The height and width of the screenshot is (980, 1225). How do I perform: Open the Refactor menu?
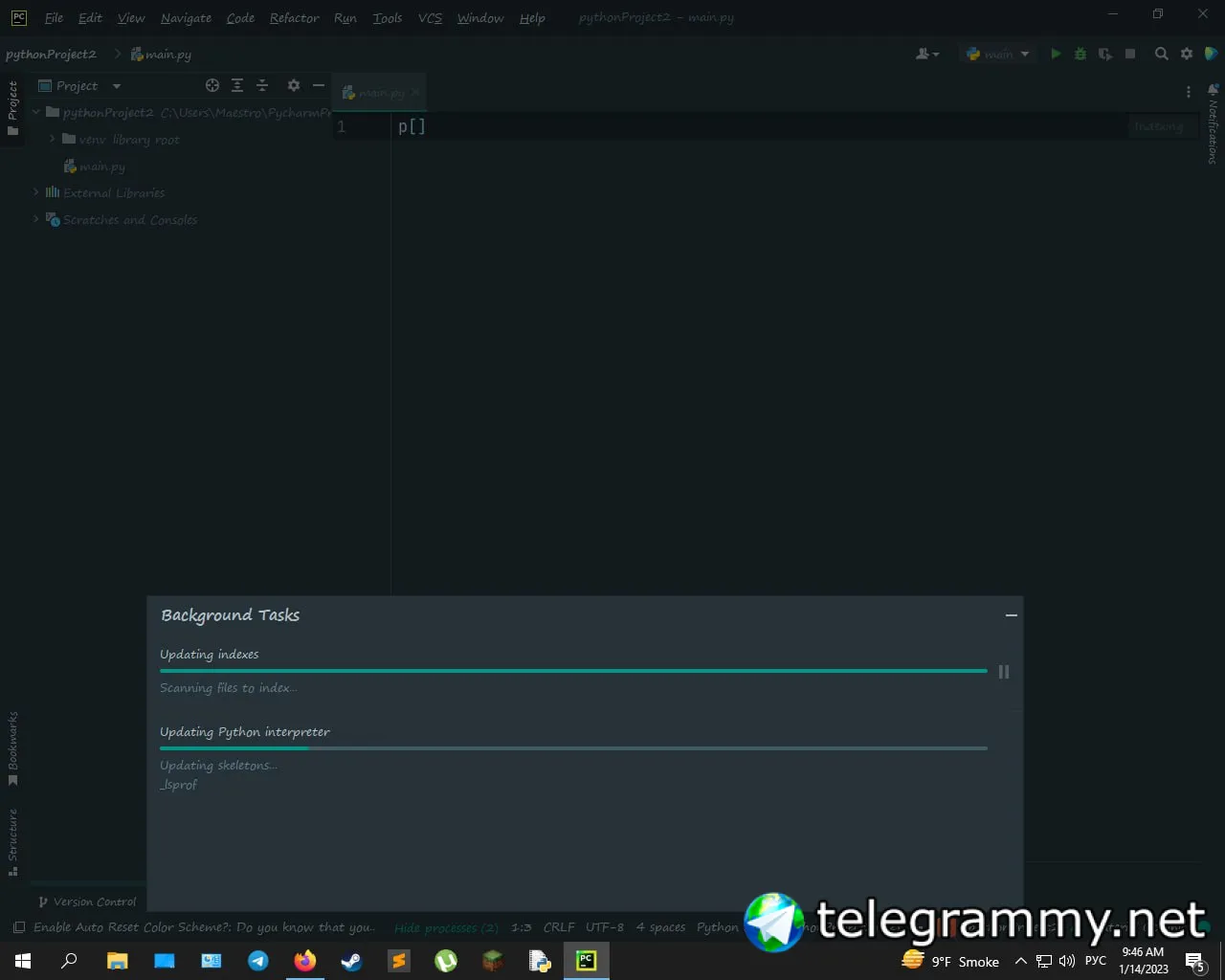point(294,18)
